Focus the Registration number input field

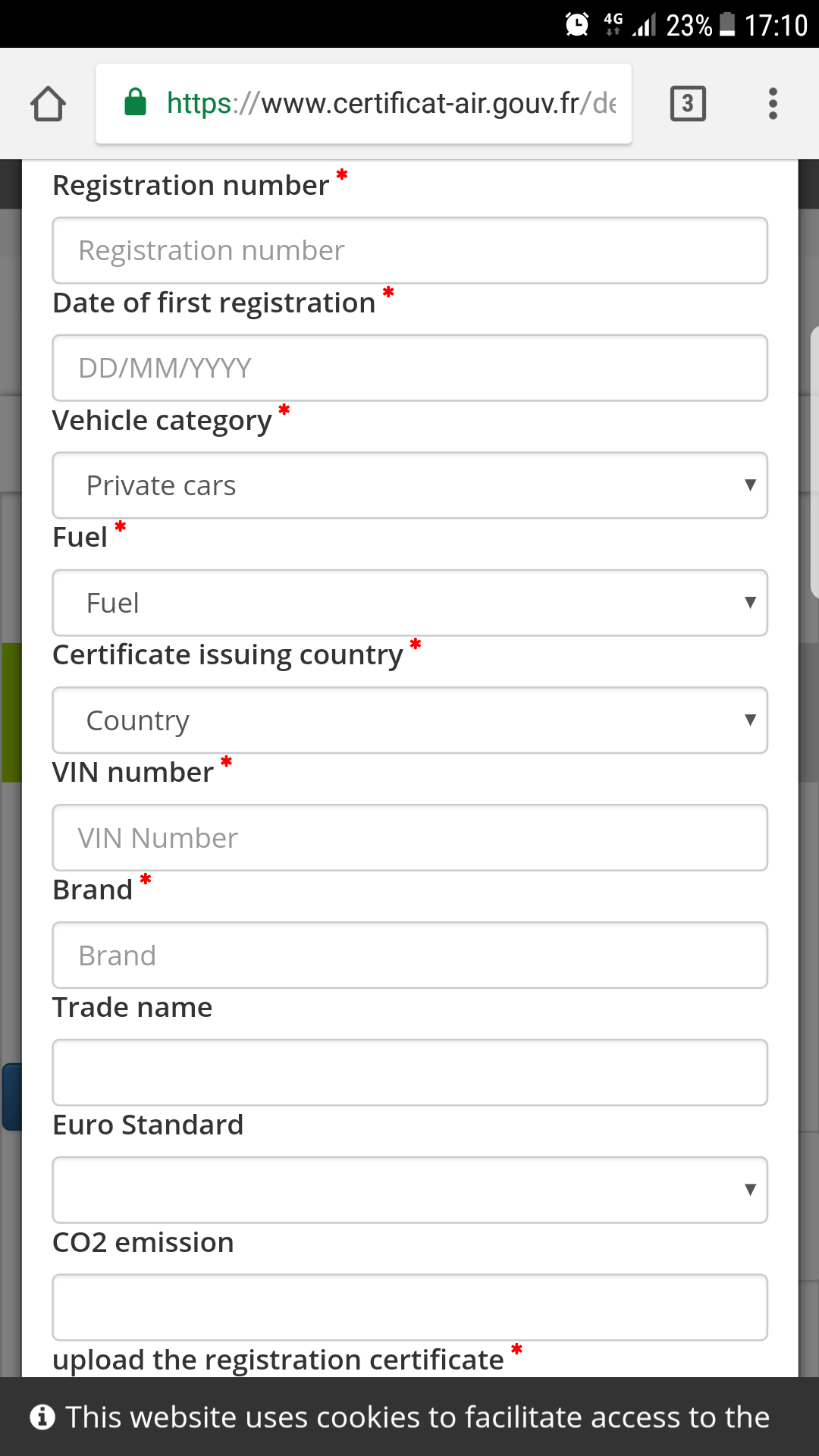tap(409, 251)
